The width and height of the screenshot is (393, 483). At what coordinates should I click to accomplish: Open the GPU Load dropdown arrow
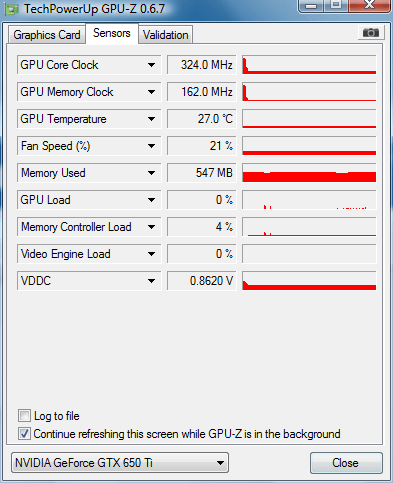(x=151, y=200)
